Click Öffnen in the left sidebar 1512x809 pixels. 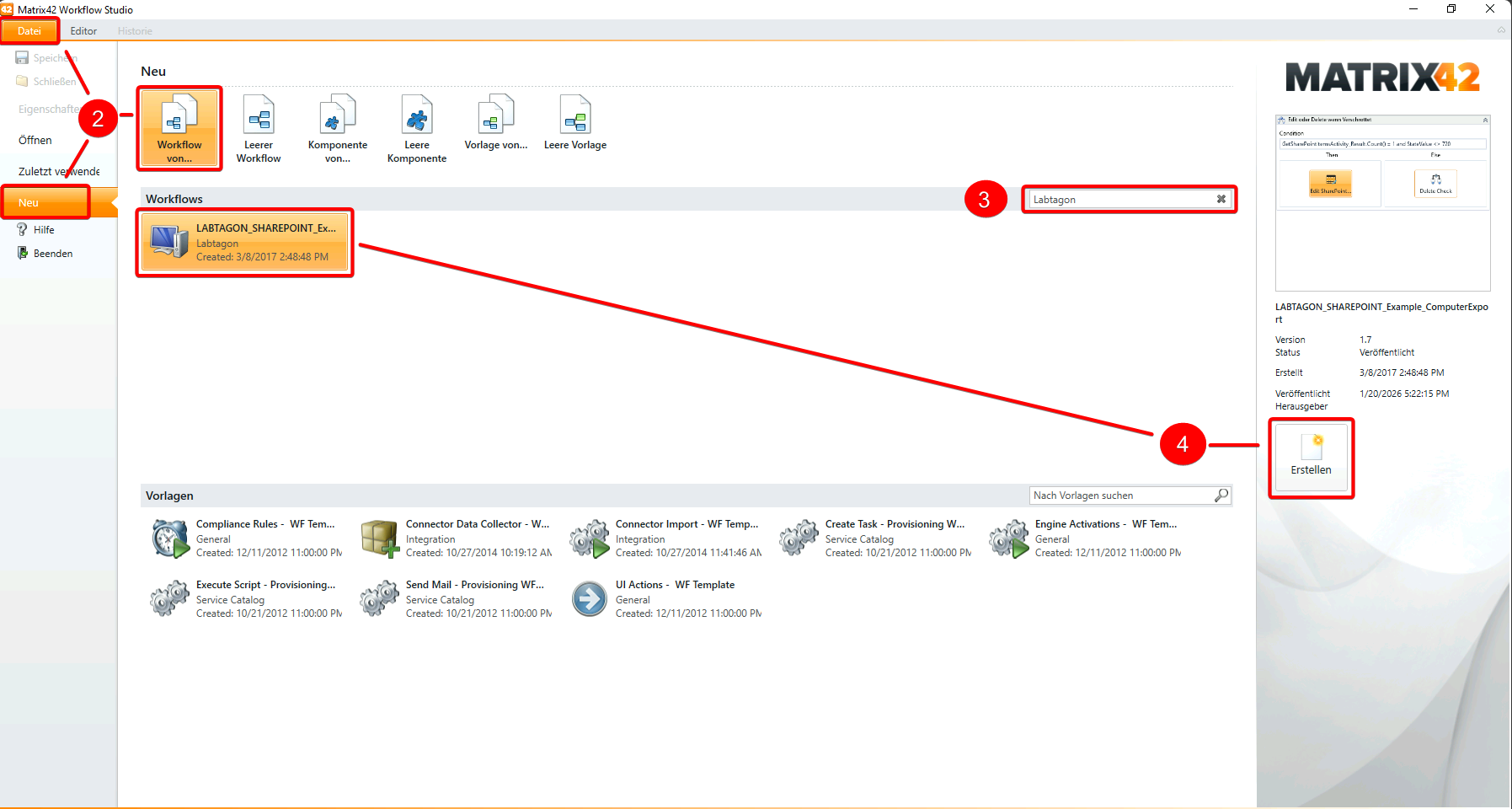point(35,140)
